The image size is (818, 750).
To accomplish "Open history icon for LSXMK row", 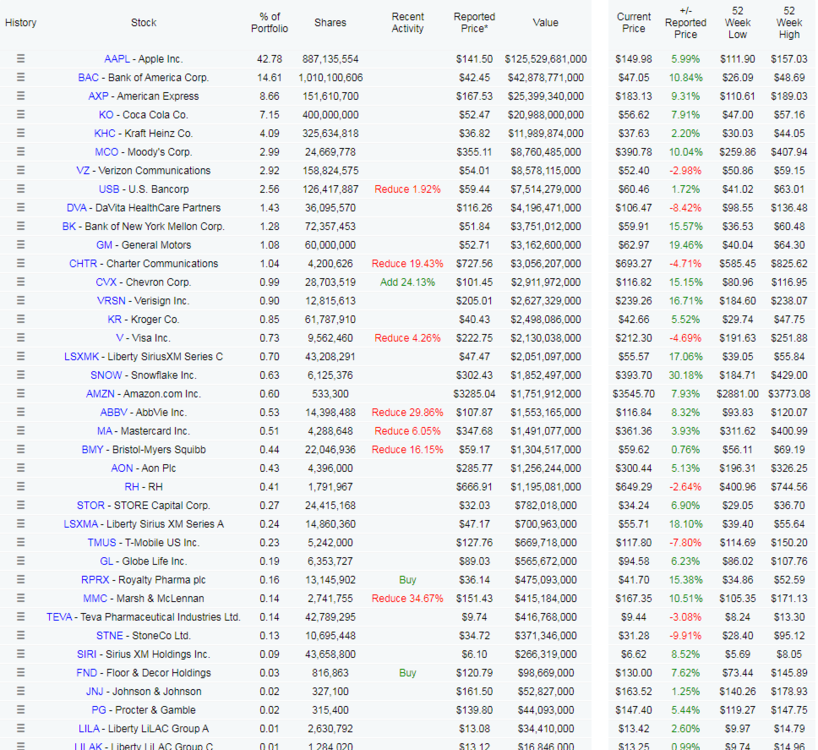I will (x=21, y=356).
